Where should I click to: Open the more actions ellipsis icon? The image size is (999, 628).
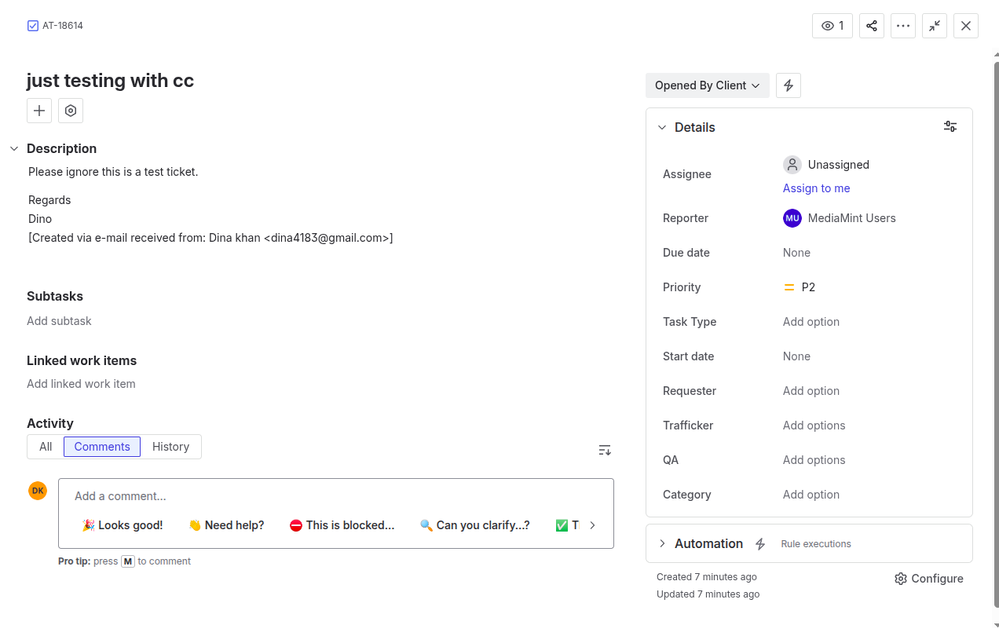pyautogui.click(x=903, y=25)
